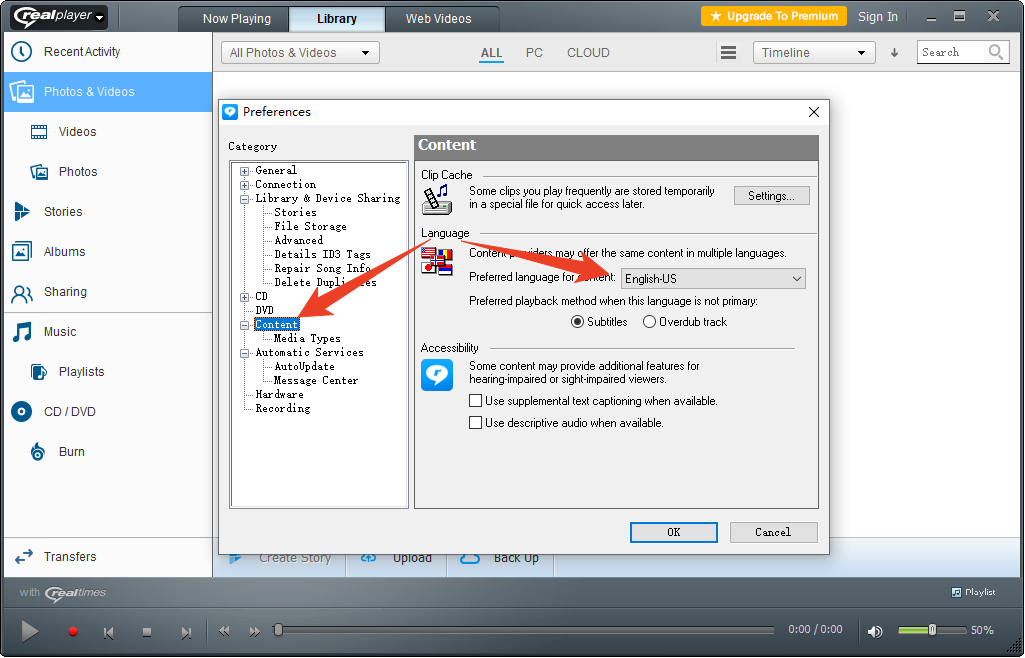Enable supplemental text captioning checkbox
1025x658 pixels.
coord(476,401)
